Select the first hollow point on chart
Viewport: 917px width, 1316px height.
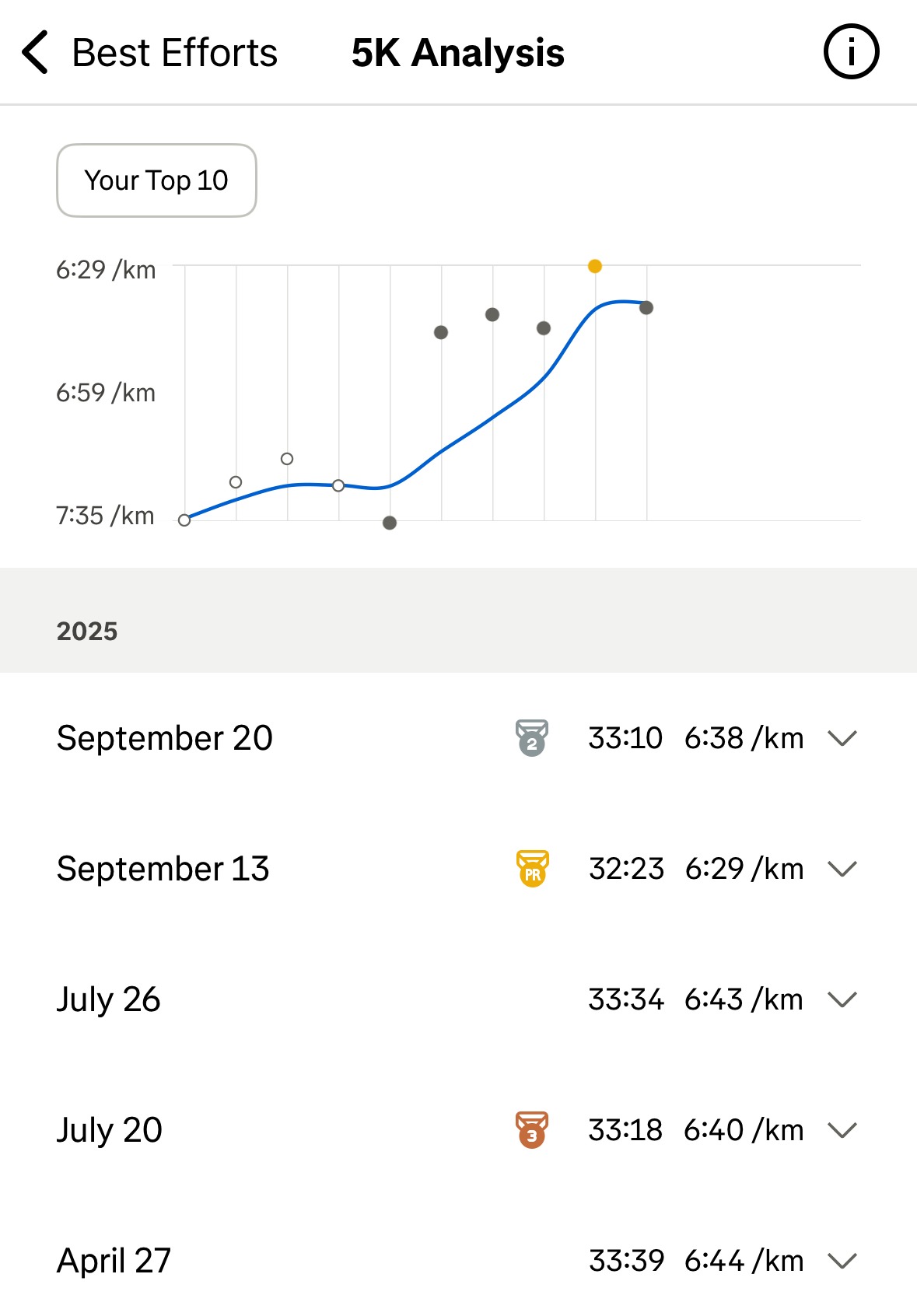pos(184,520)
